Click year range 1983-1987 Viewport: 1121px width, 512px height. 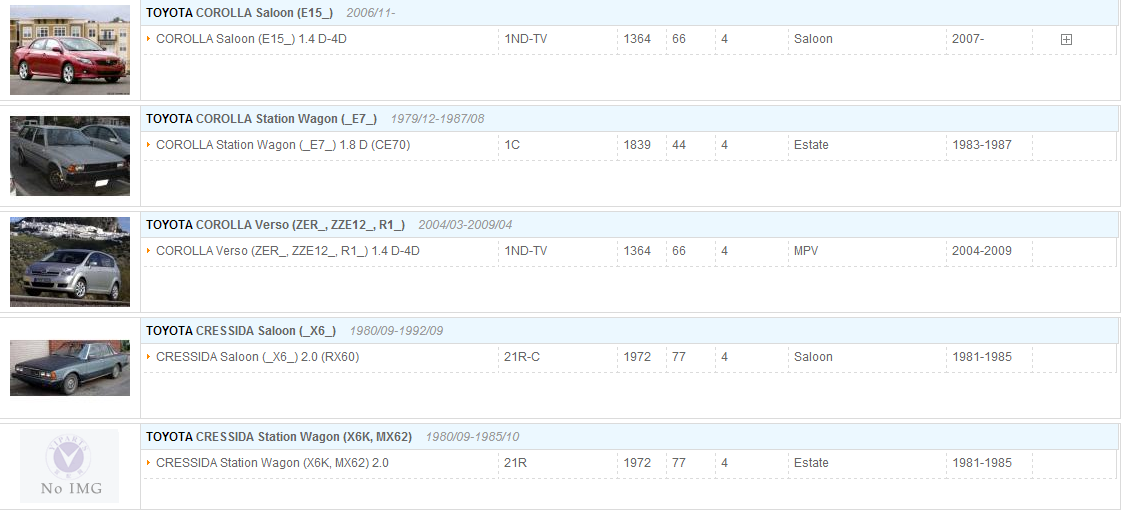[982, 144]
